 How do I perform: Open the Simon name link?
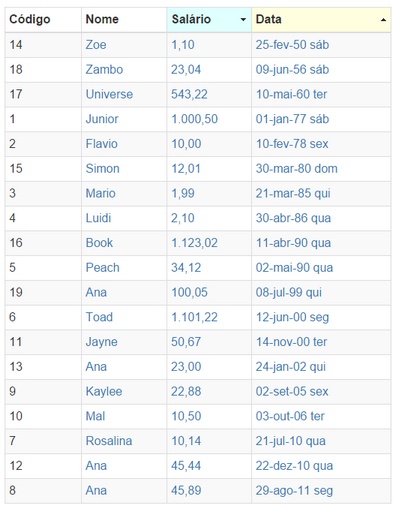coord(103,169)
